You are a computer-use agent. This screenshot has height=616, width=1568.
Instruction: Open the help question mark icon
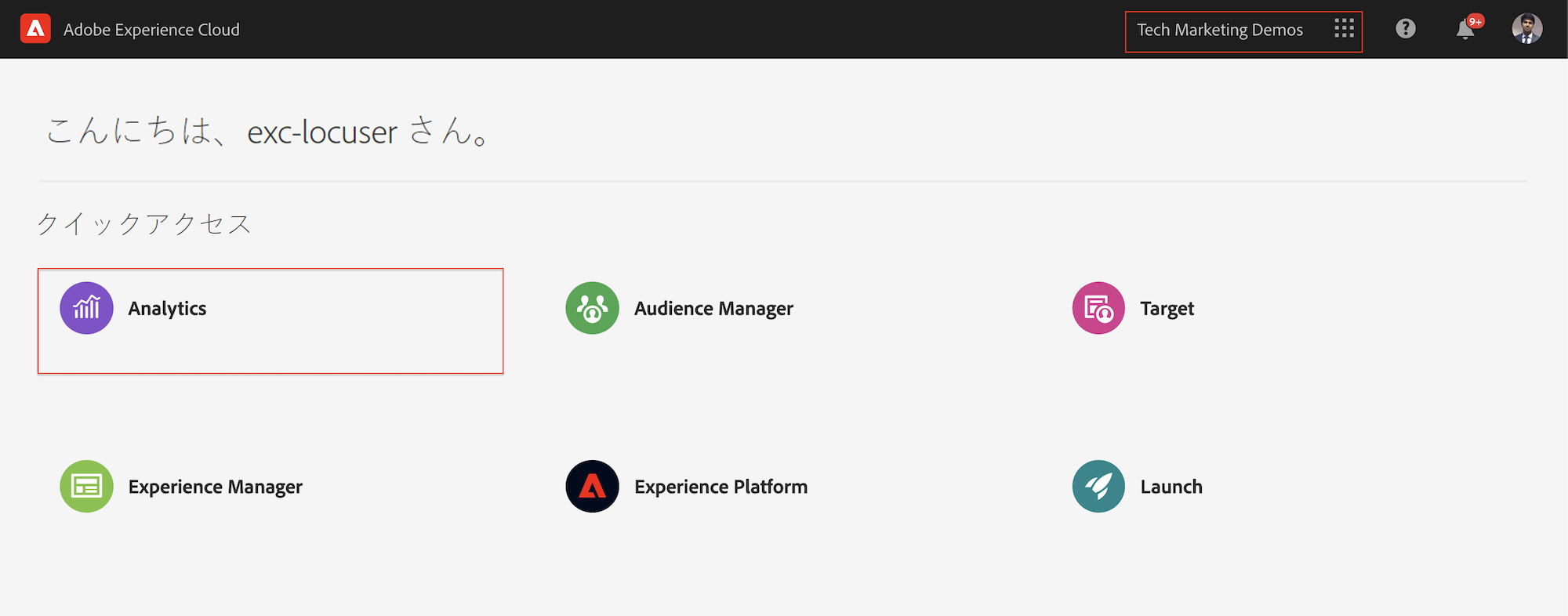(x=1405, y=29)
